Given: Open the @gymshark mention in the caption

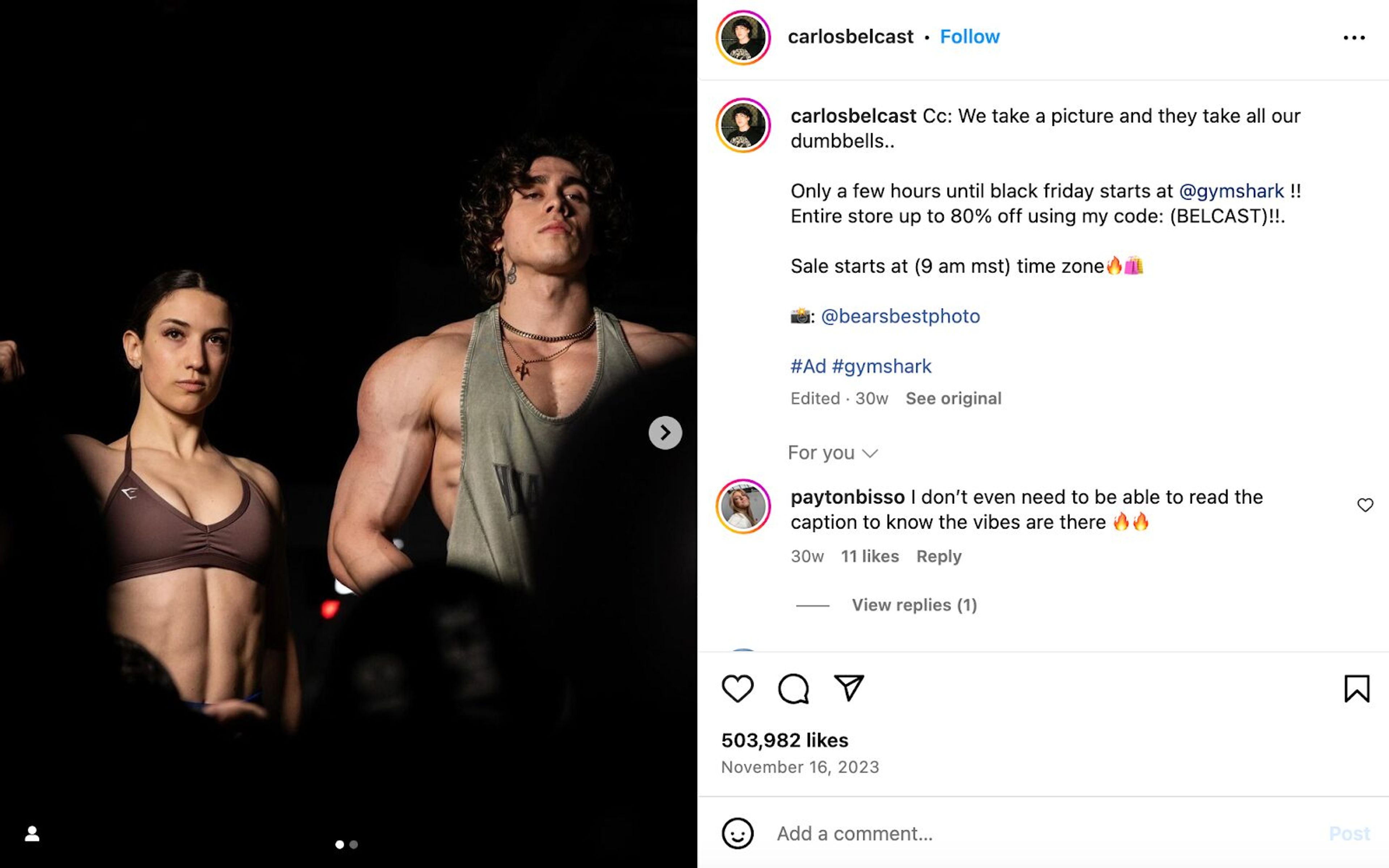Looking at the screenshot, I should (x=1232, y=191).
